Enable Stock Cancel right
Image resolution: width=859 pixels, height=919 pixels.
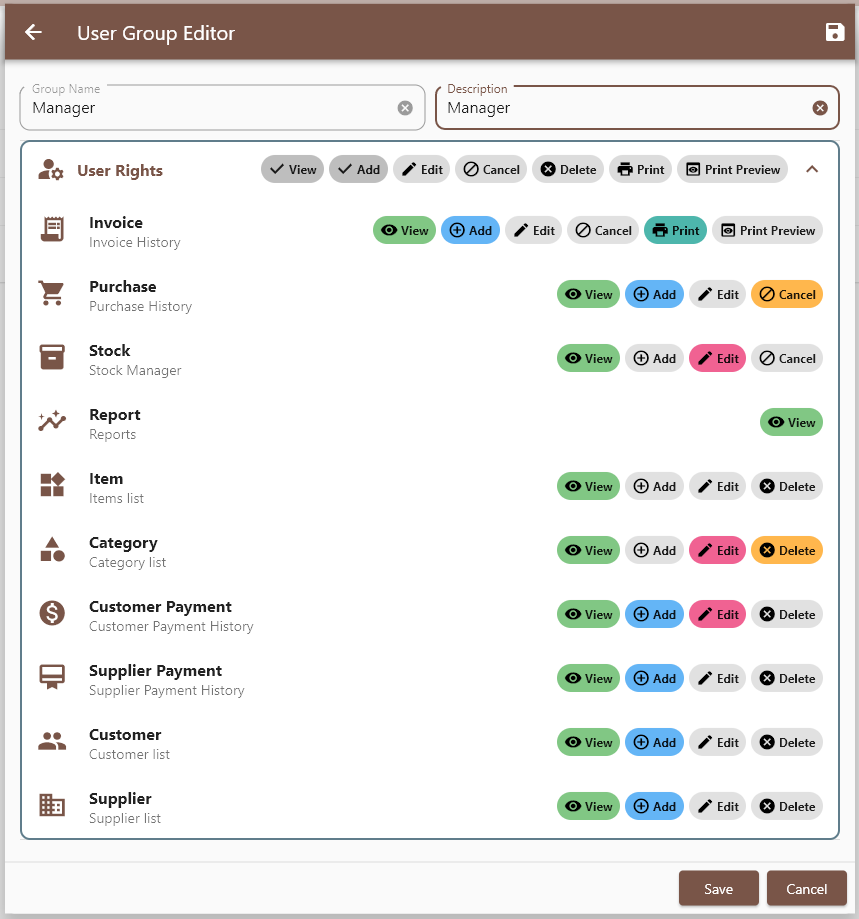[x=787, y=358]
